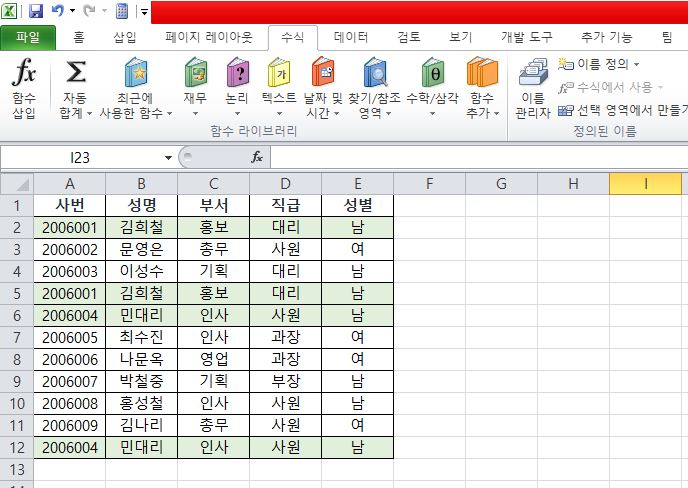688x488 pixels.
Task: Open the Financial (재무) functions book
Action: click(x=196, y=72)
